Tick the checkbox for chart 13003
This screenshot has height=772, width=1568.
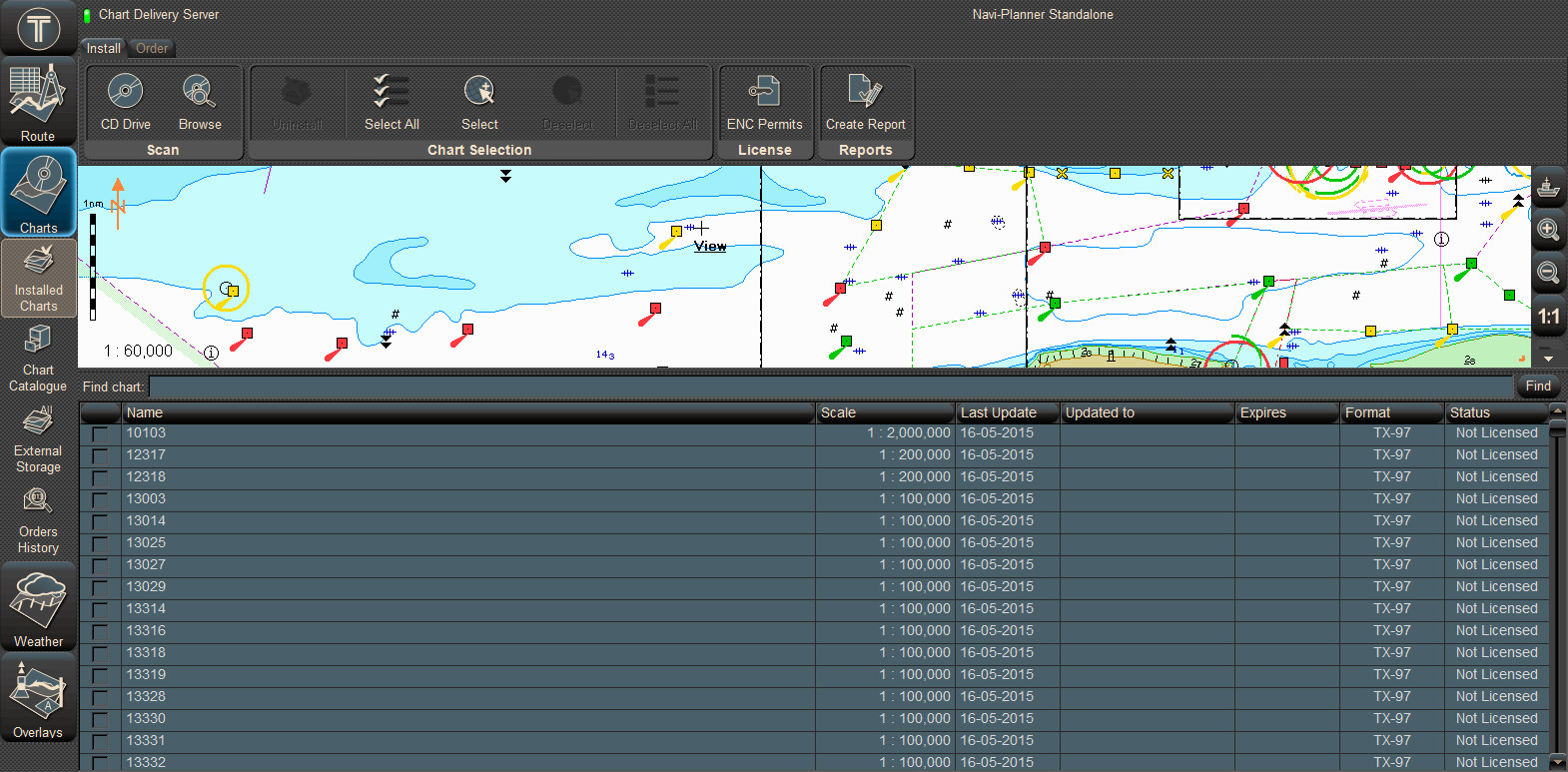[x=100, y=500]
